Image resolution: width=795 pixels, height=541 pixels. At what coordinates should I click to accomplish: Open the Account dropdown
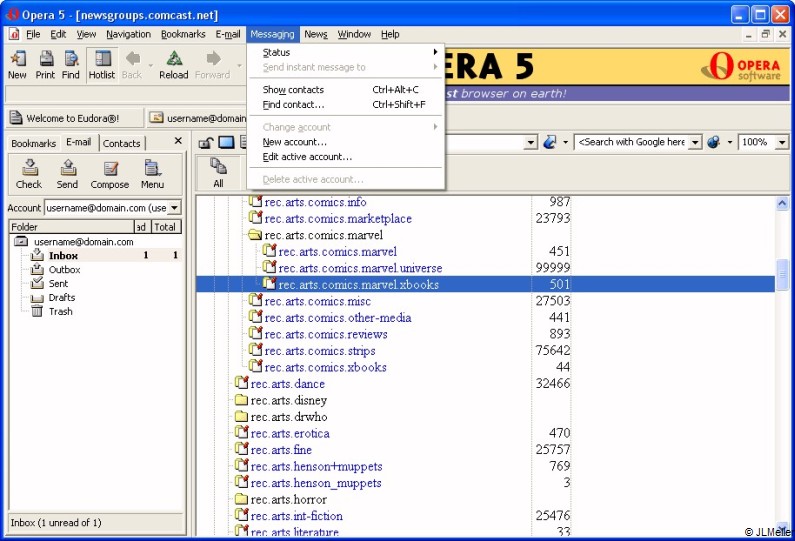(x=174, y=207)
